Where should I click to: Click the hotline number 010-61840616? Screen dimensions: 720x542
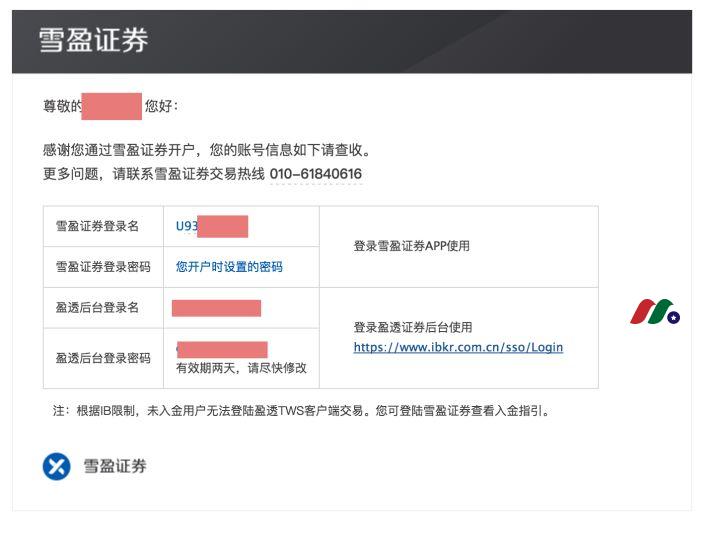tap(316, 174)
